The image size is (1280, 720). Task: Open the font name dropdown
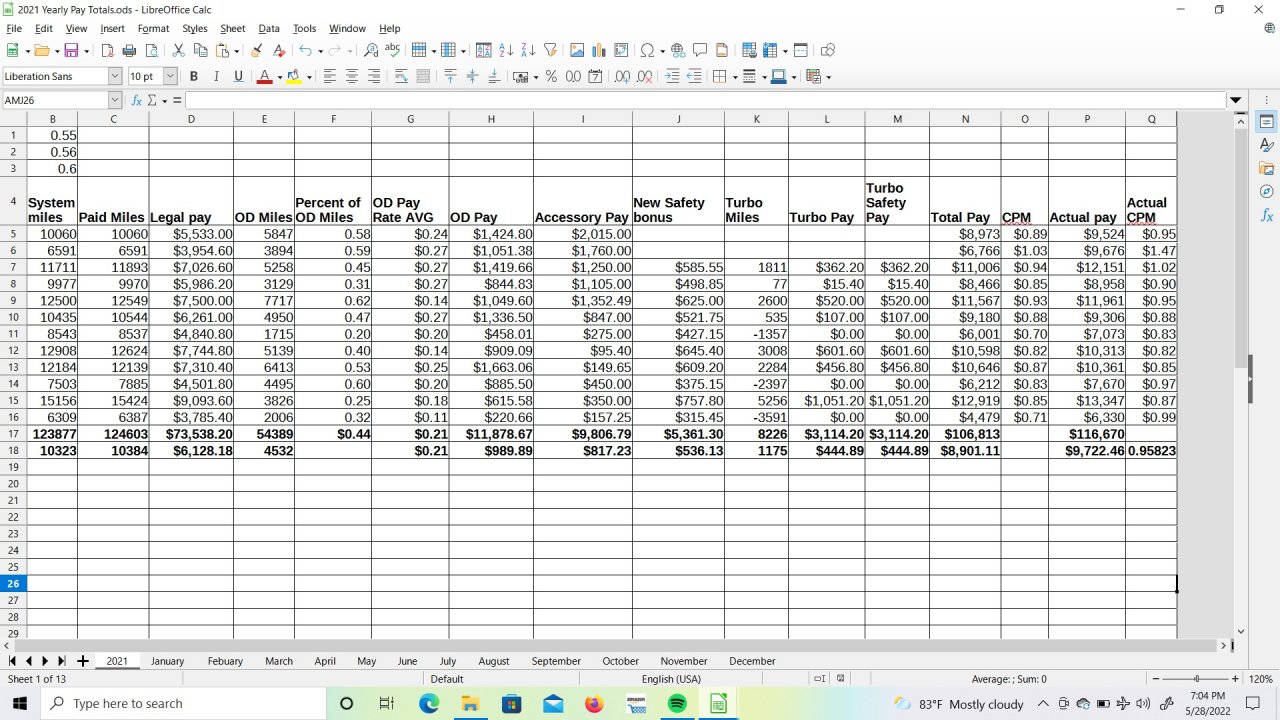coord(115,76)
